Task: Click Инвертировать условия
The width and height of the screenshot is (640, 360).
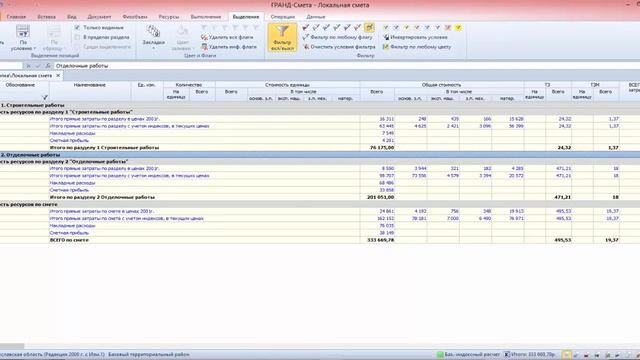Action: (415, 37)
